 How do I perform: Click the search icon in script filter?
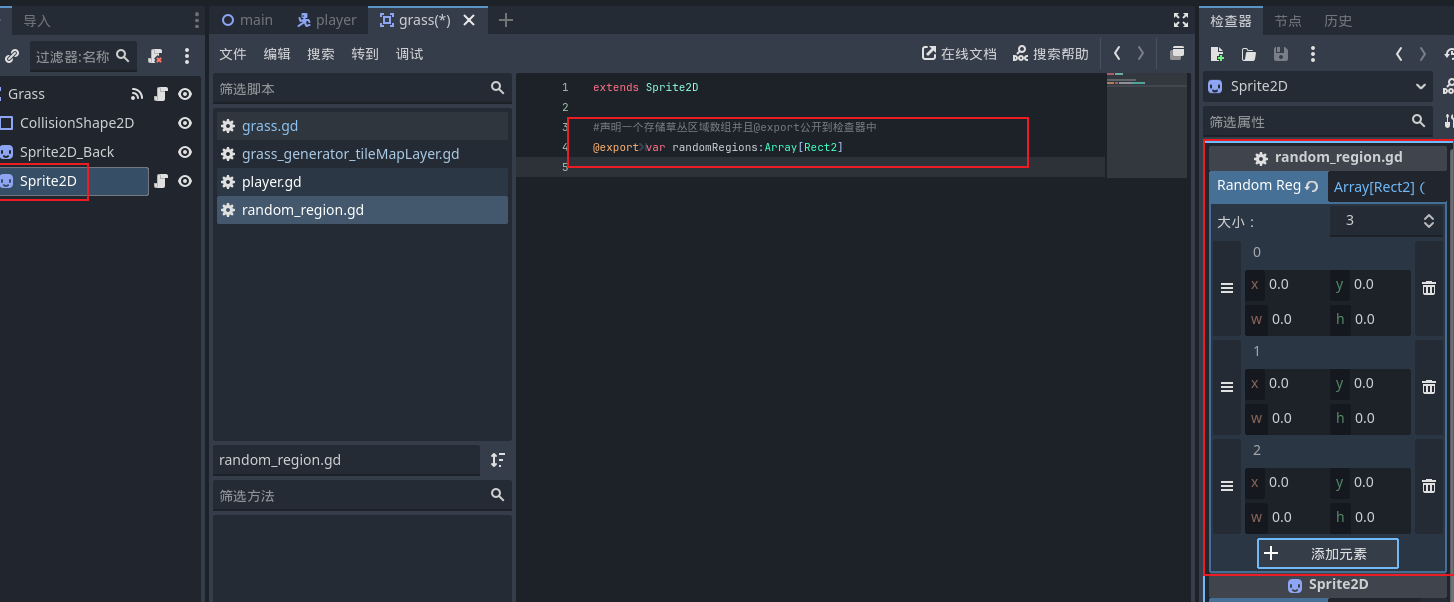coord(497,88)
